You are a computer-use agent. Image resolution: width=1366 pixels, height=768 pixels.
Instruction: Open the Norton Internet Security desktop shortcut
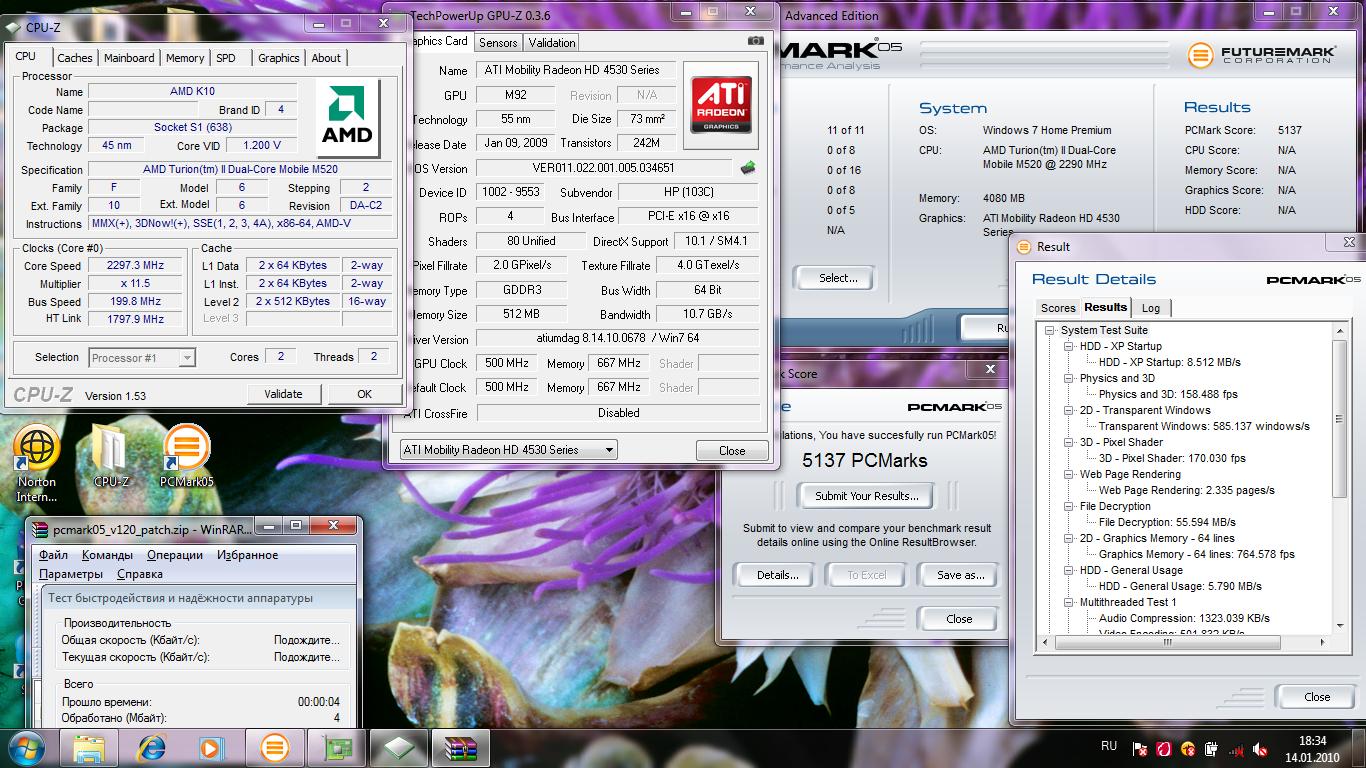pos(37,462)
